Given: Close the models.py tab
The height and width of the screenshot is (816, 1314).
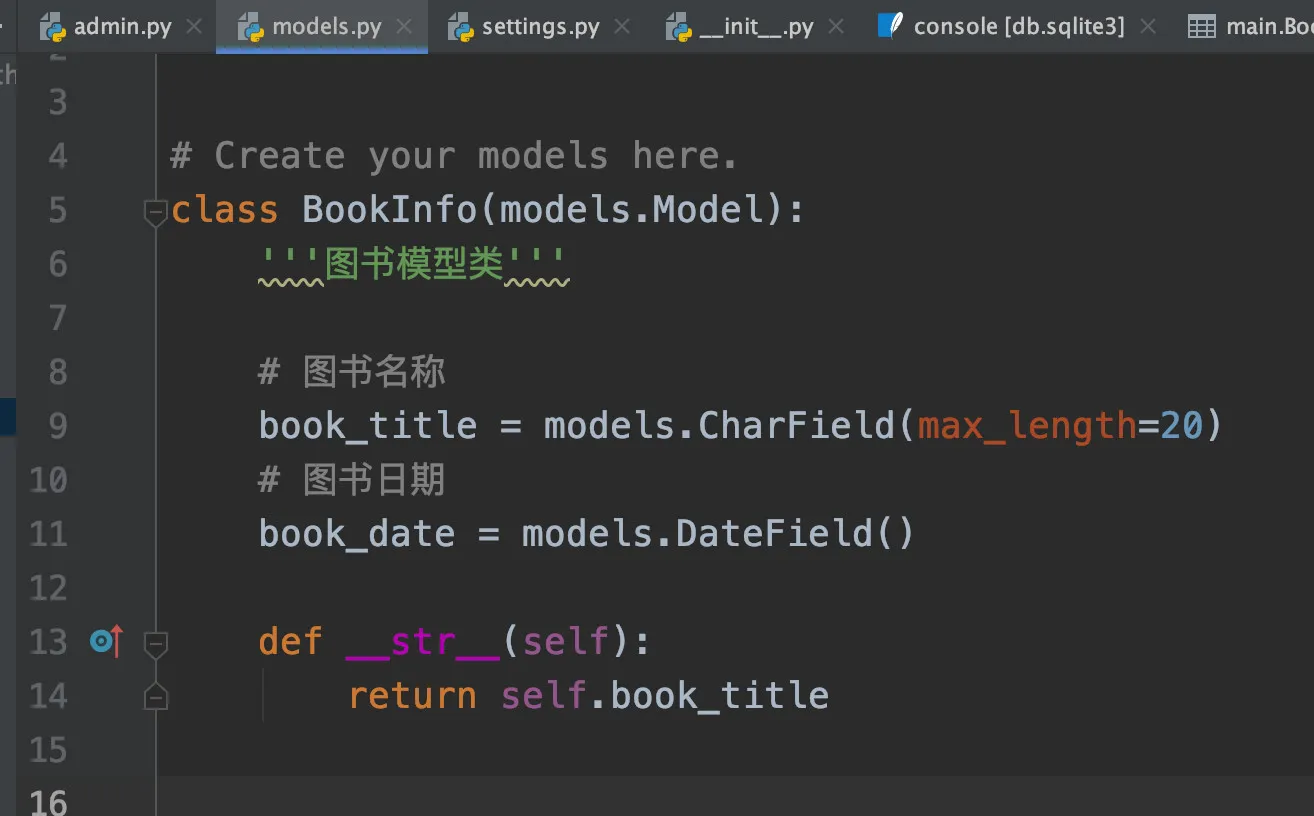Looking at the screenshot, I should pos(404,27).
